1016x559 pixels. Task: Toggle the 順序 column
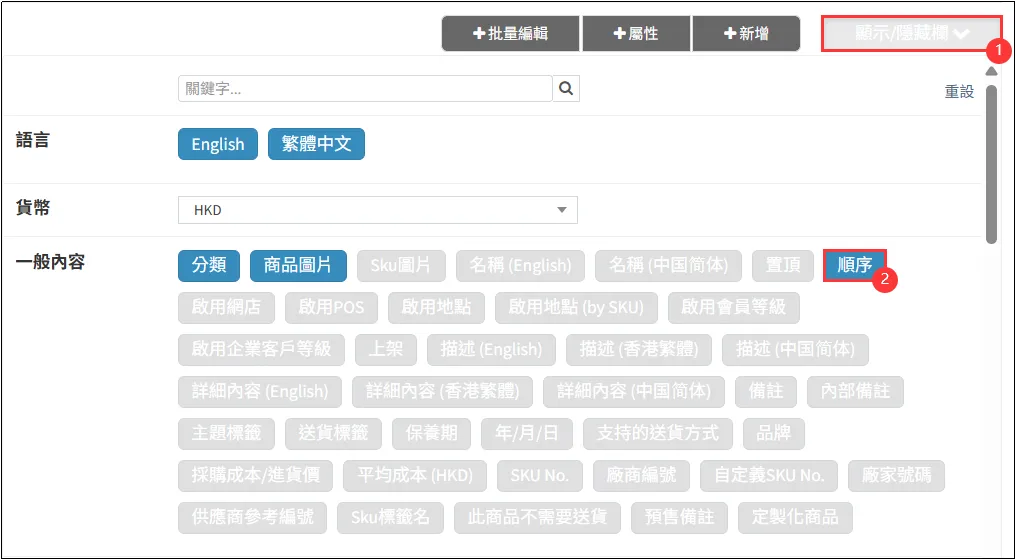(x=854, y=265)
